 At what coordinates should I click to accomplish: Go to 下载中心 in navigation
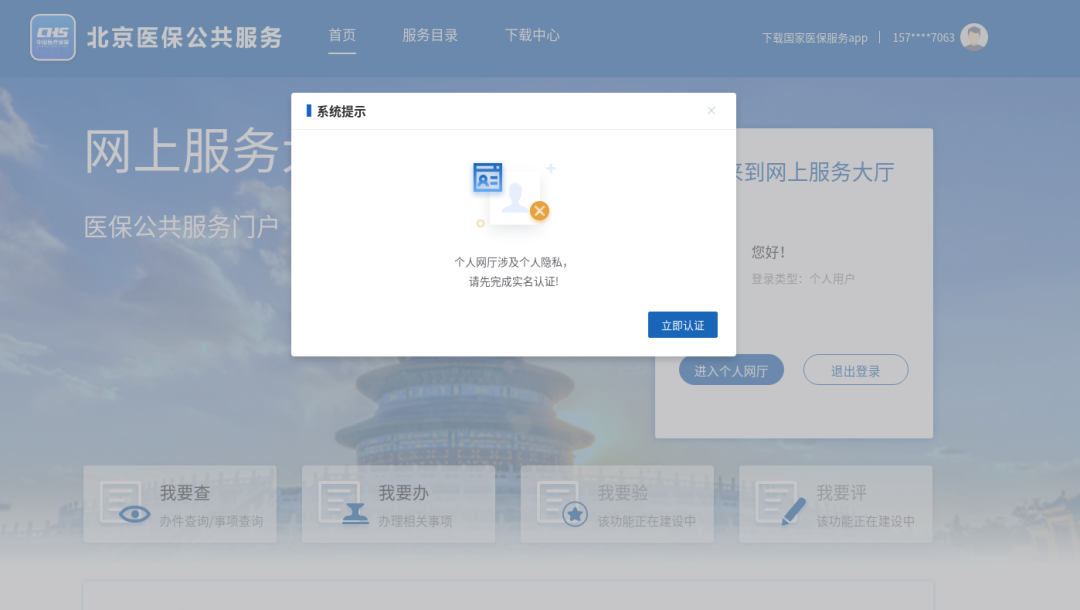[532, 36]
